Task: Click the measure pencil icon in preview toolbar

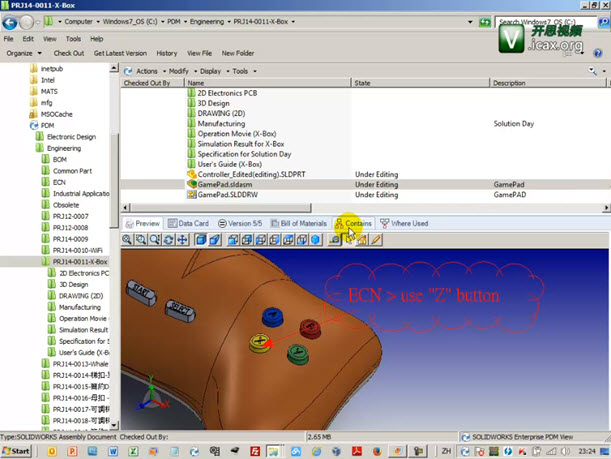Action: pyautogui.click(x=376, y=240)
